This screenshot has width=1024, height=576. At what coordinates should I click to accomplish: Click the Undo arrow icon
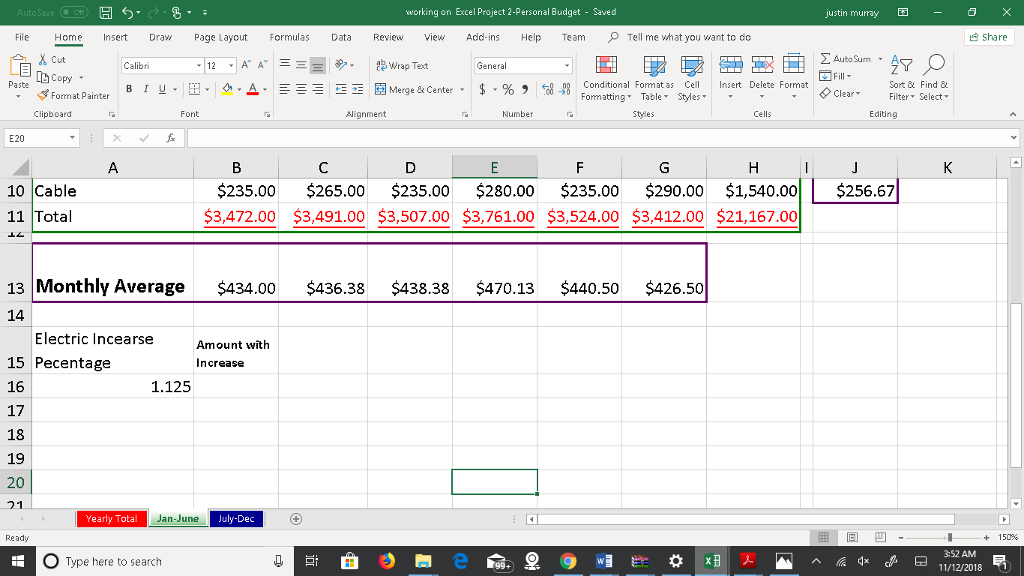[x=127, y=12]
